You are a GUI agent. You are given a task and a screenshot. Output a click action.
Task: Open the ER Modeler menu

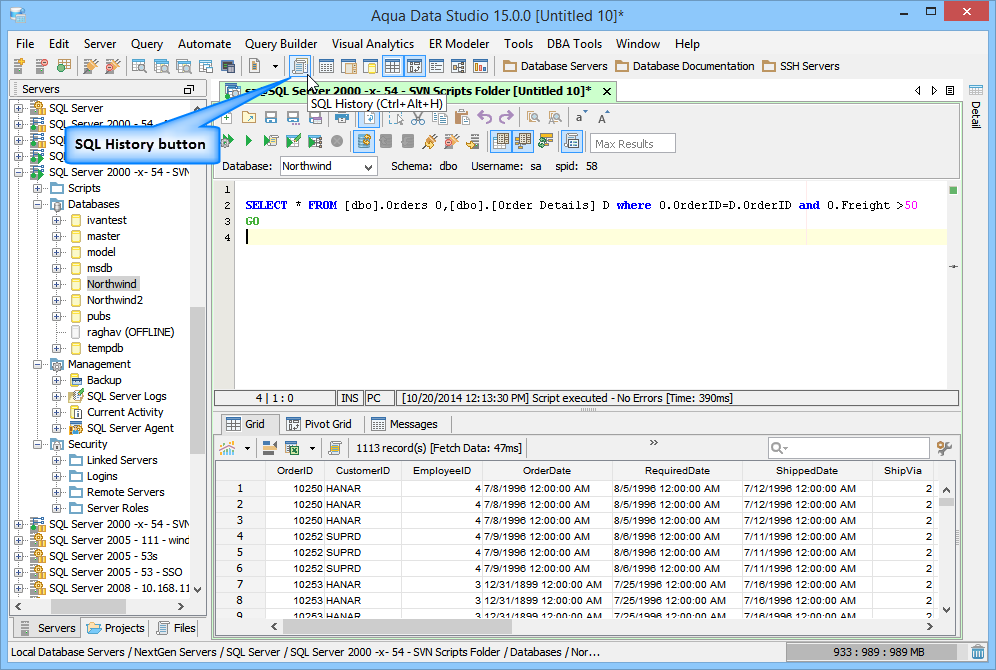[x=459, y=44]
